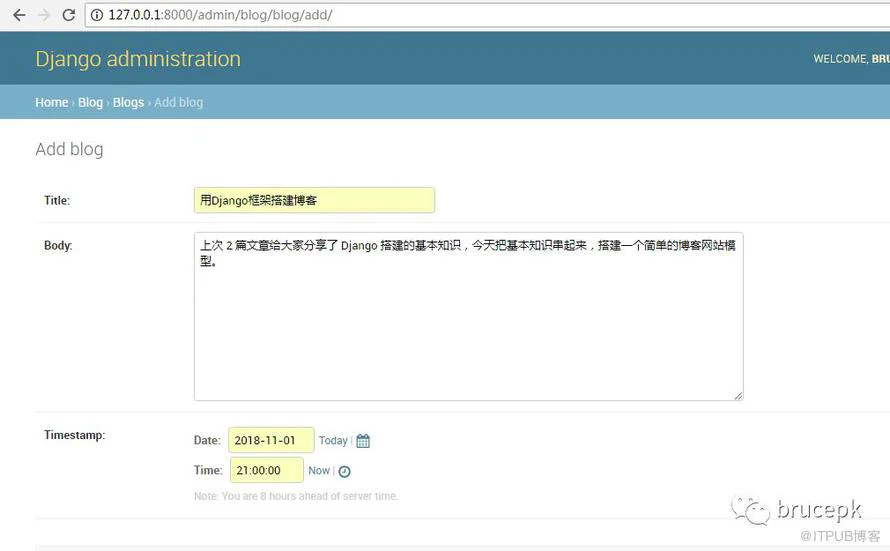Click the Body: field label
The height and width of the screenshot is (551, 890).
click(58, 246)
